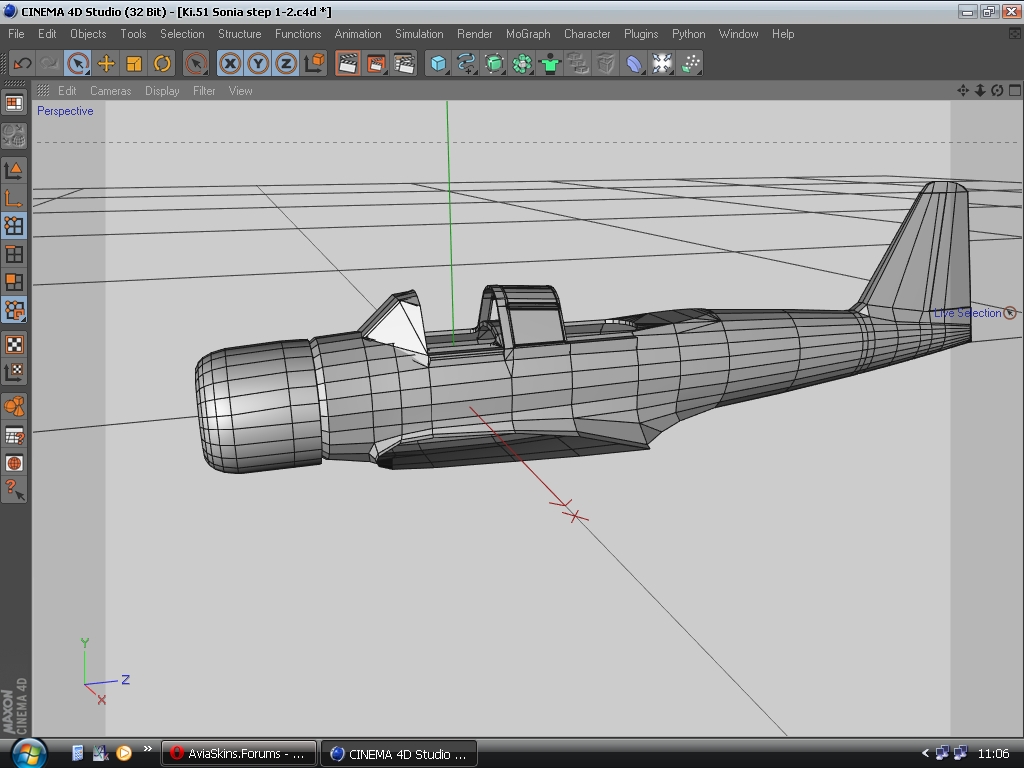The width and height of the screenshot is (1024, 768).
Task: Toggle X-axis lock
Action: (x=230, y=64)
